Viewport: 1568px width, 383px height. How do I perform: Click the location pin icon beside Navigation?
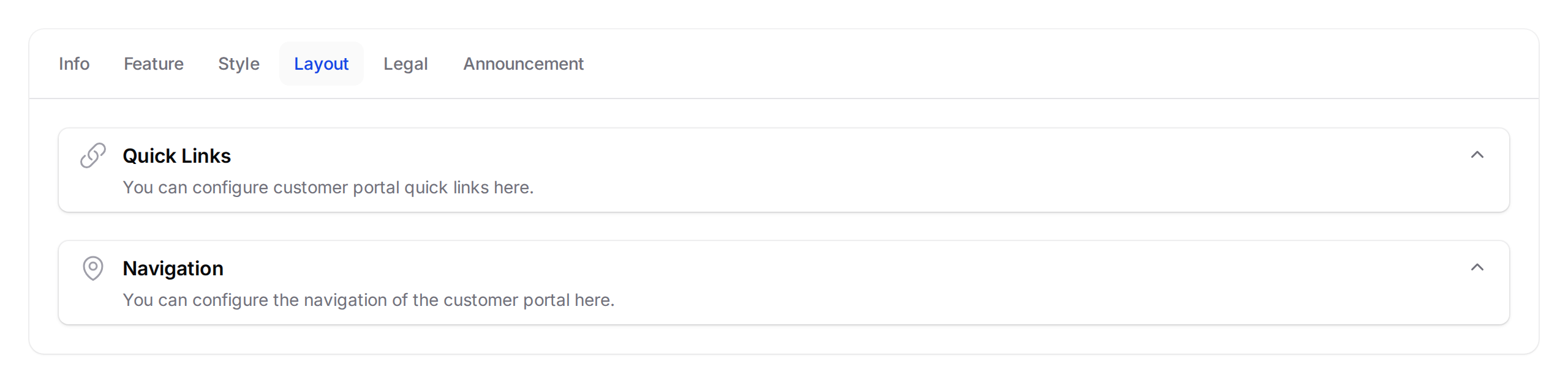[93, 268]
